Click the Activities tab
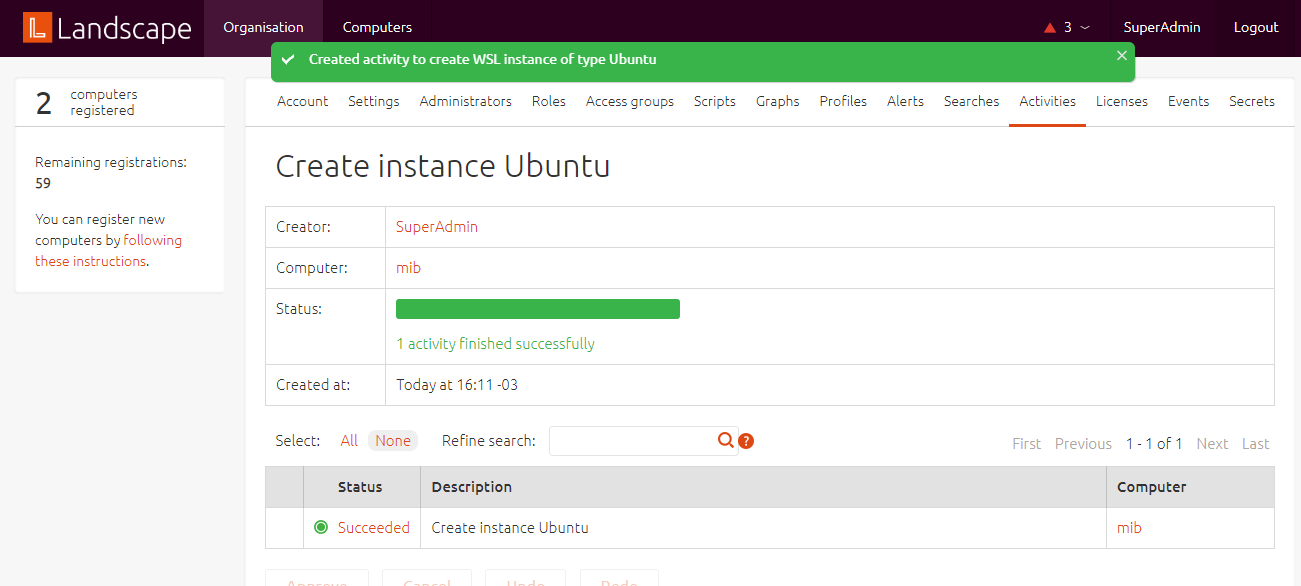 1048,101
